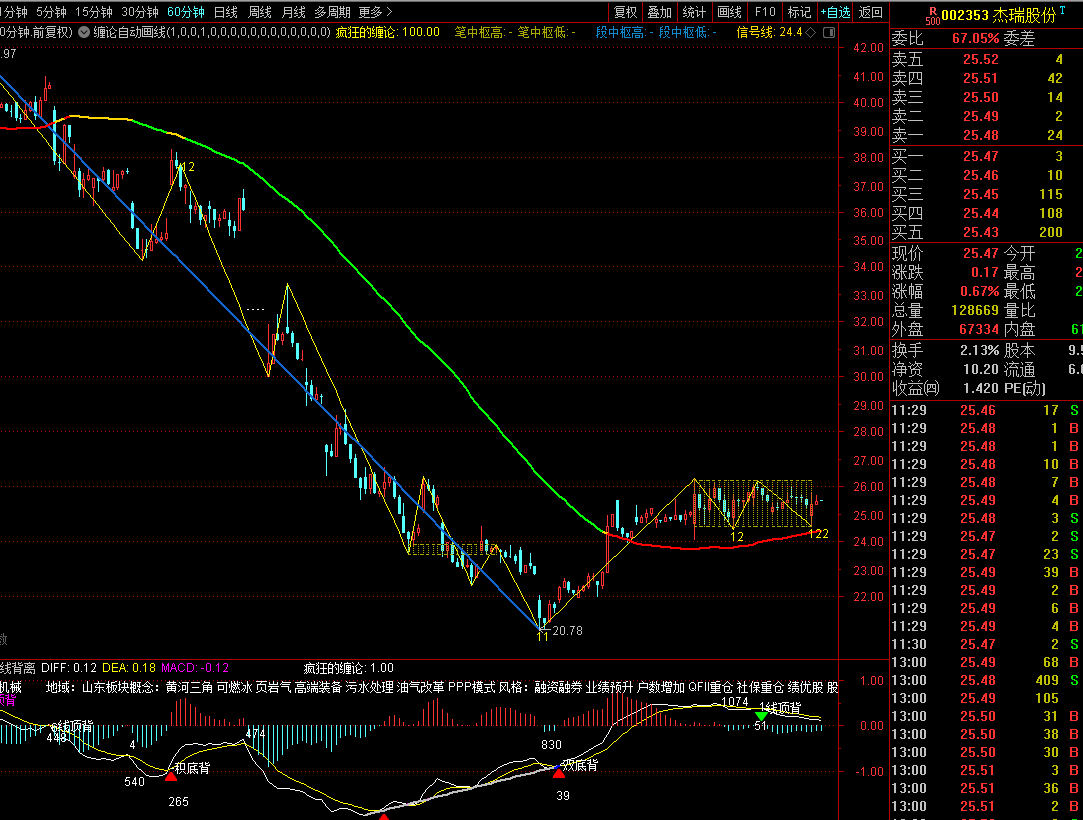The width and height of the screenshot is (1083, 820).
Task: Click the 叠加 overlay button
Action: coord(660,12)
